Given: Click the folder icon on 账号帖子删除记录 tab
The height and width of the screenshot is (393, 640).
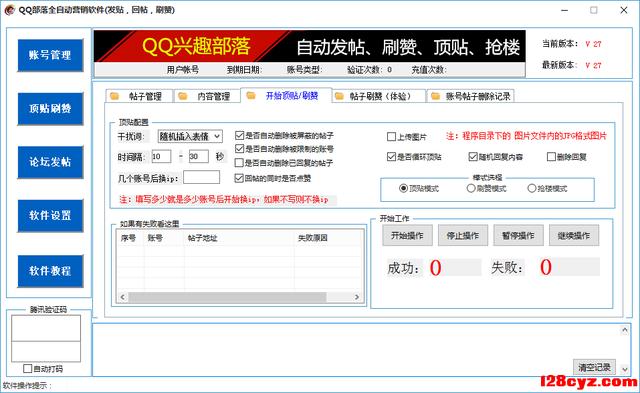Looking at the screenshot, I should tap(436, 96).
